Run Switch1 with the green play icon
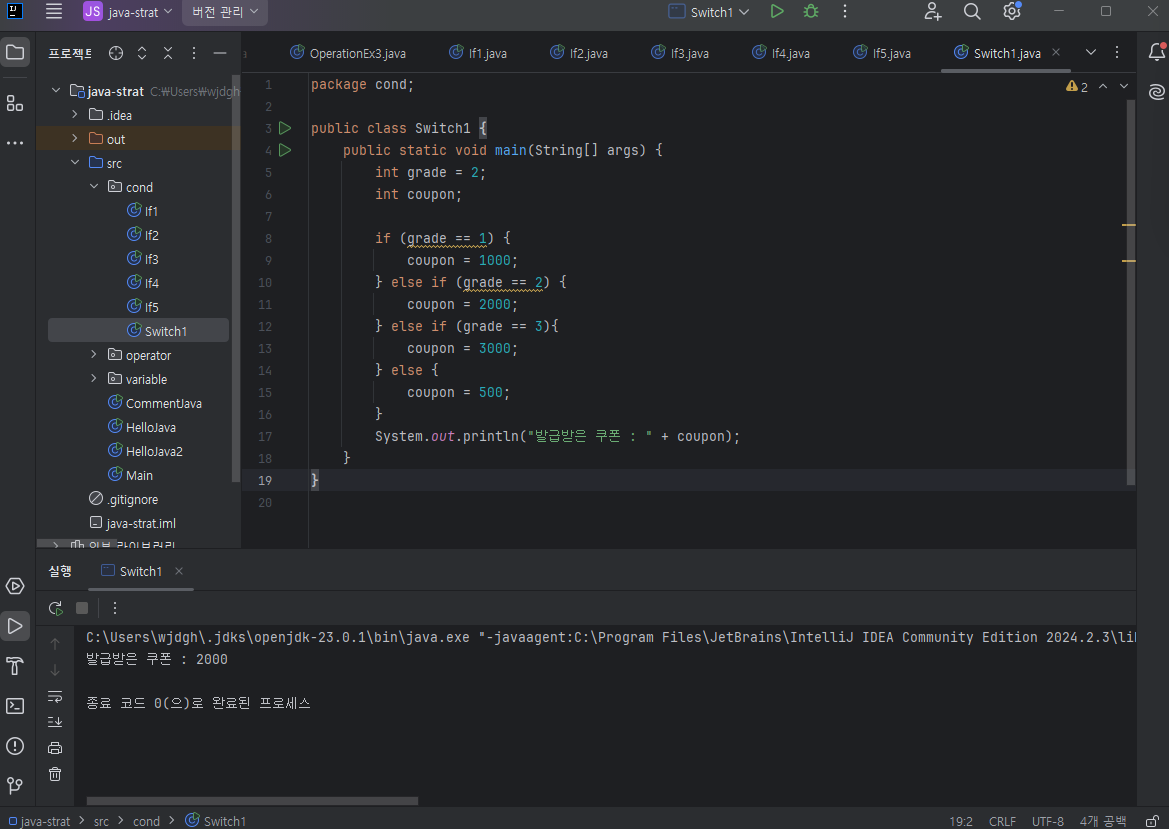The height and width of the screenshot is (829, 1169). coord(777,11)
